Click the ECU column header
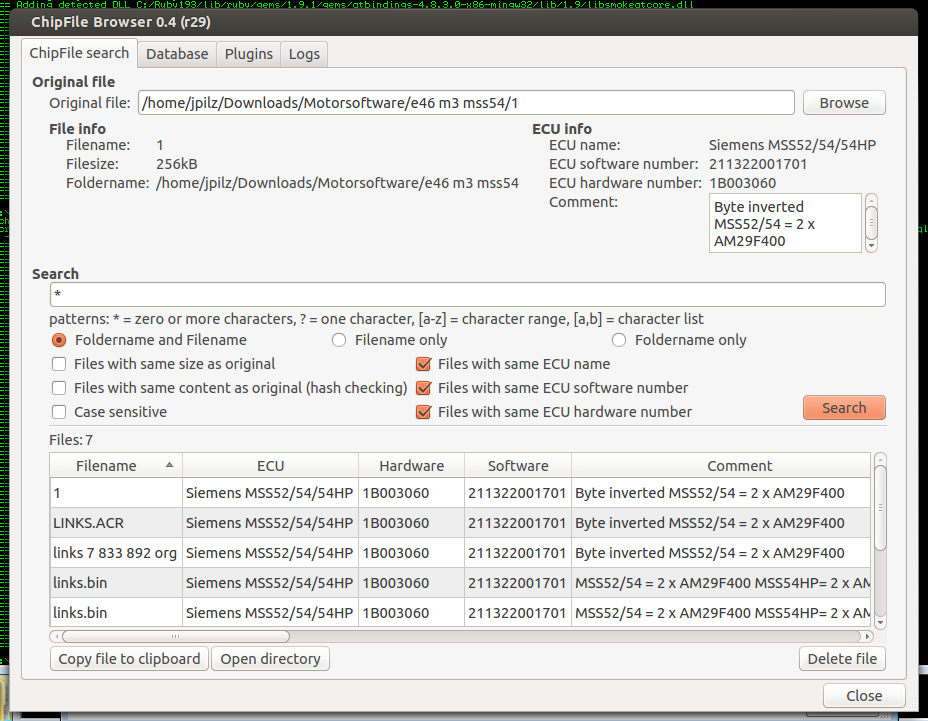 tap(270, 466)
